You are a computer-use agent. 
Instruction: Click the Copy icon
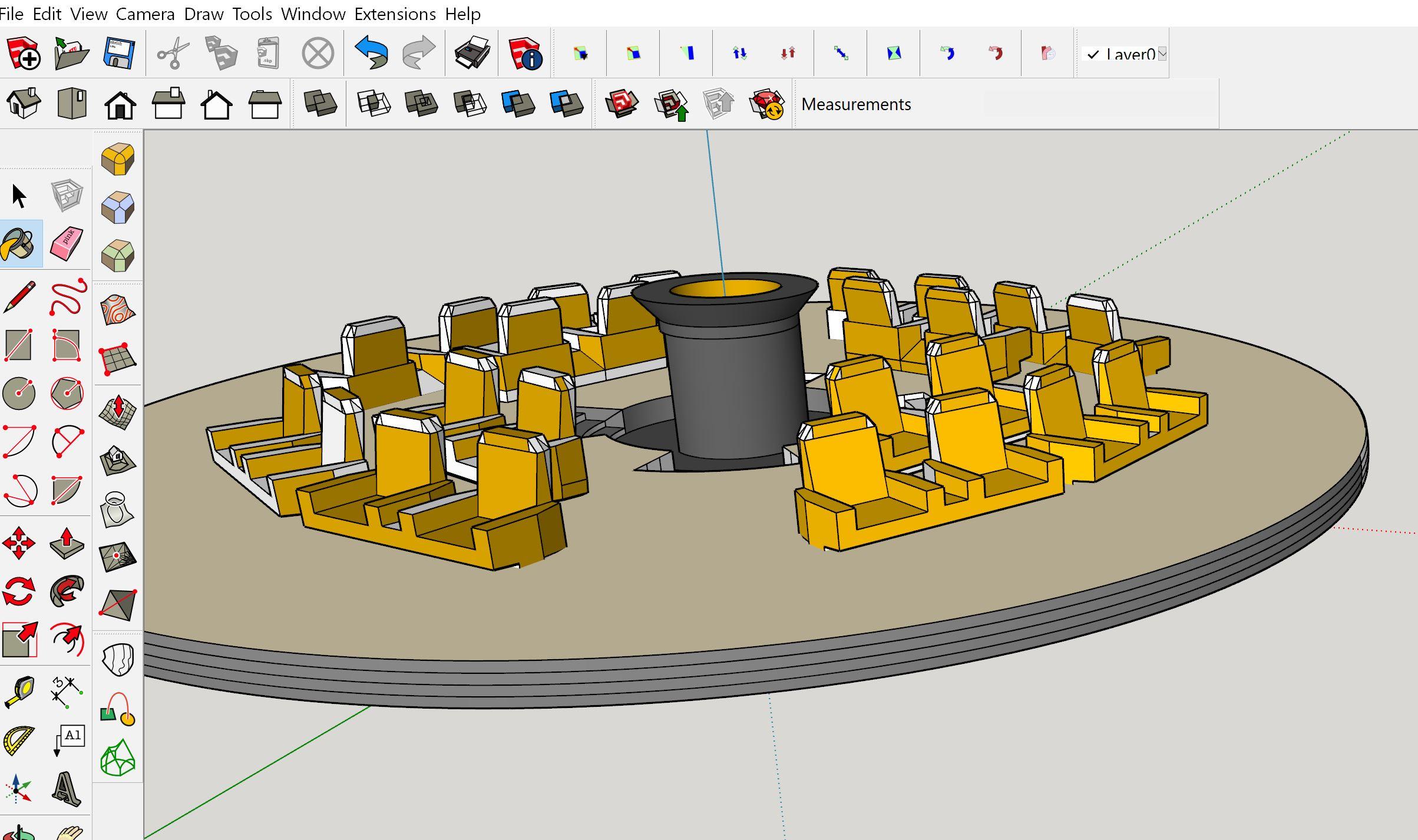click(x=222, y=54)
